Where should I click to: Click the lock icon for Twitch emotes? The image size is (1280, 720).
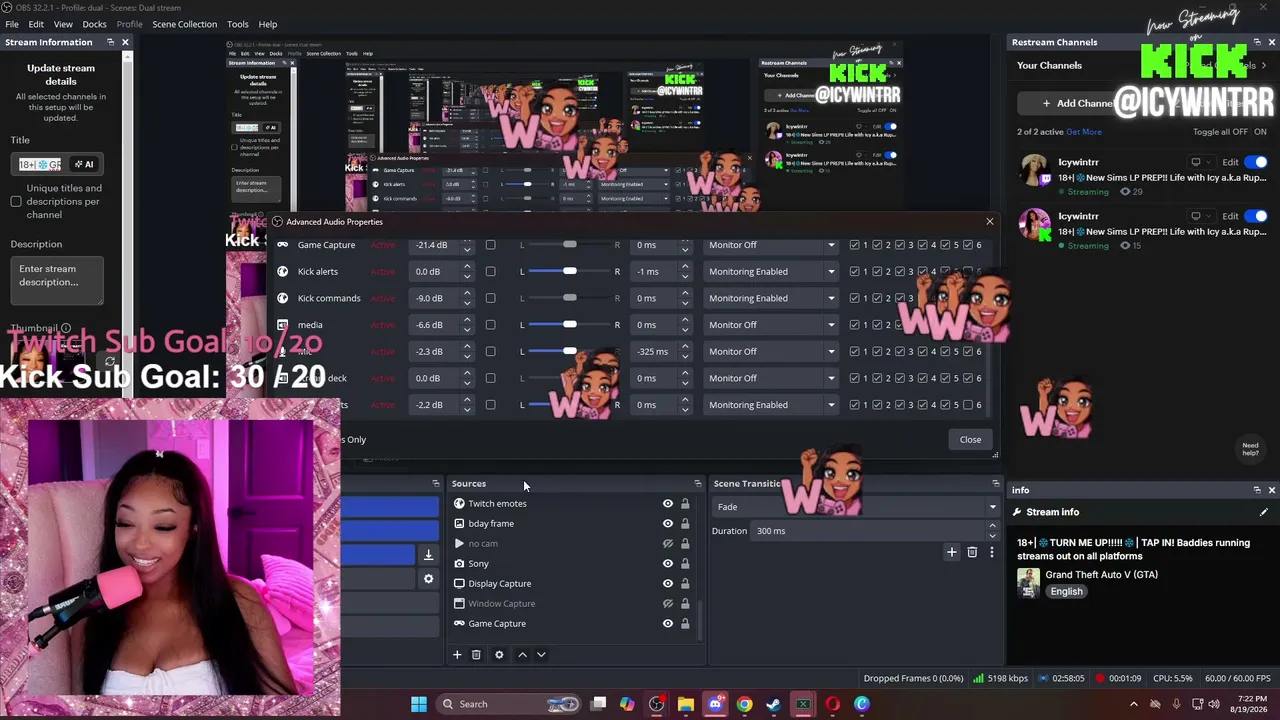click(x=685, y=504)
